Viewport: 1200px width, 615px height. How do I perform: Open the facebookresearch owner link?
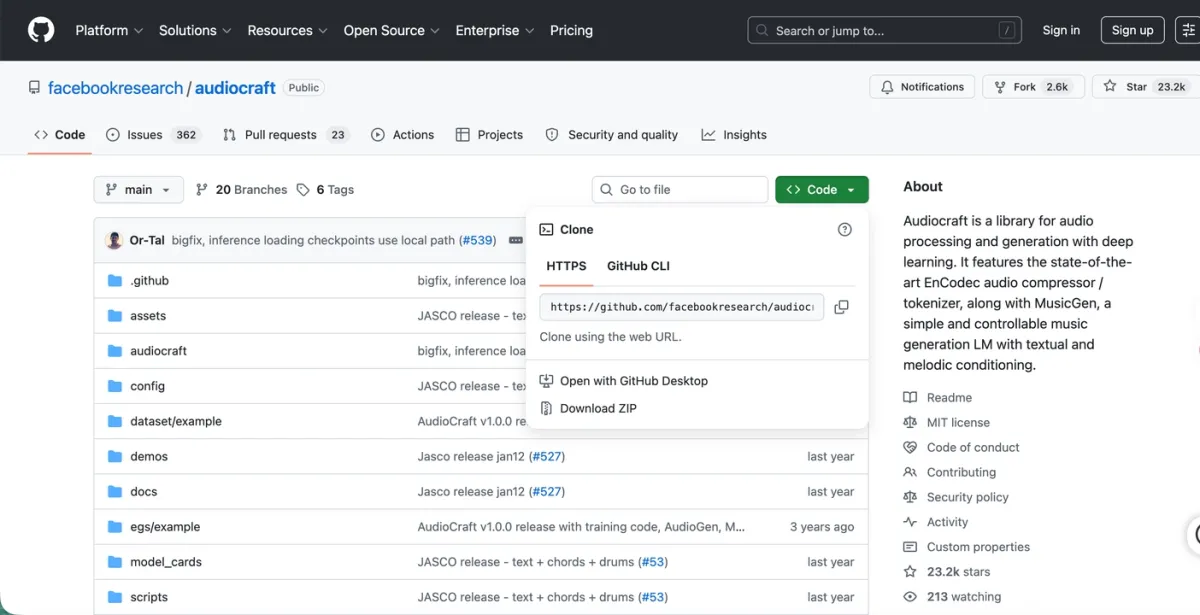(x=116, y=88)
